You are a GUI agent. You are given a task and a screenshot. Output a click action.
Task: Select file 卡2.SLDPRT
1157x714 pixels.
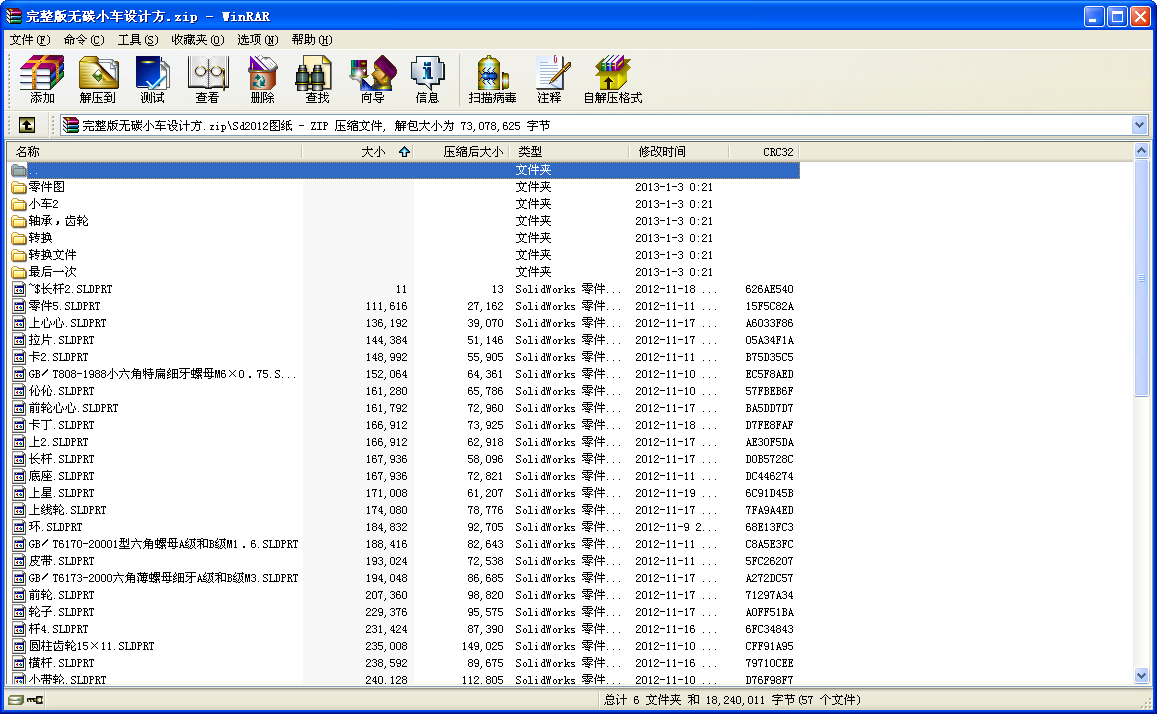click(x=404, y=357)
